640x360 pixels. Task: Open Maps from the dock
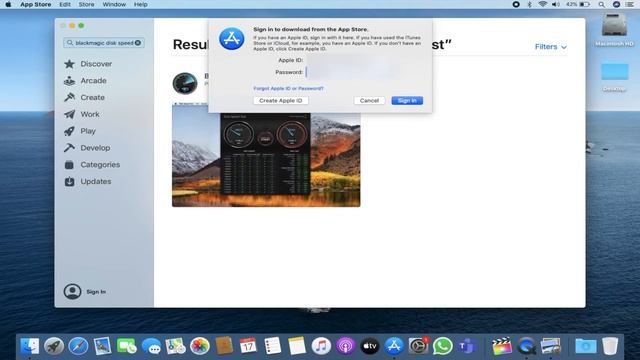pyautogui.click(x=176, y=346)
